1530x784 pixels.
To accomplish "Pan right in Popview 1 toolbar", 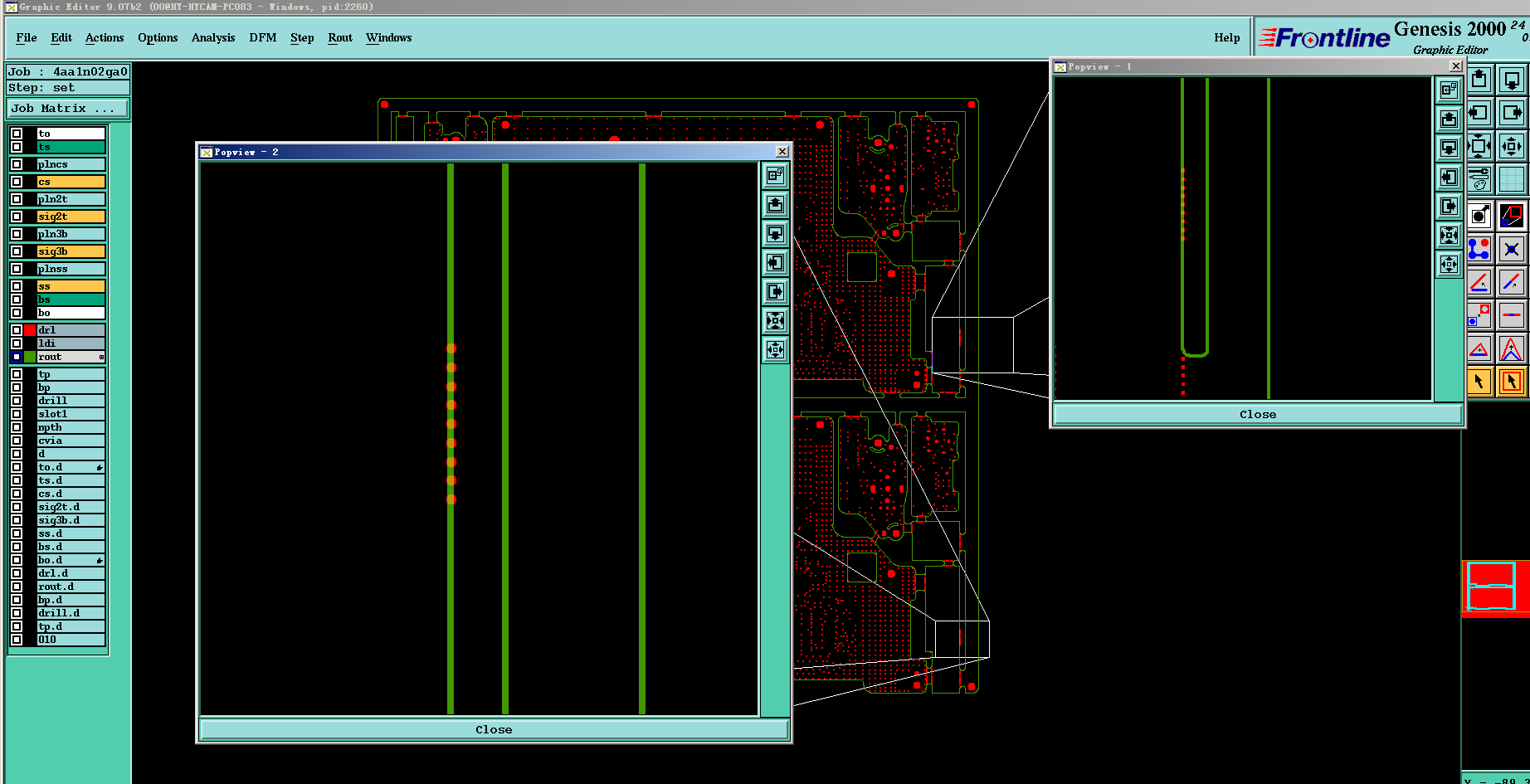I will click(1449, 206).
